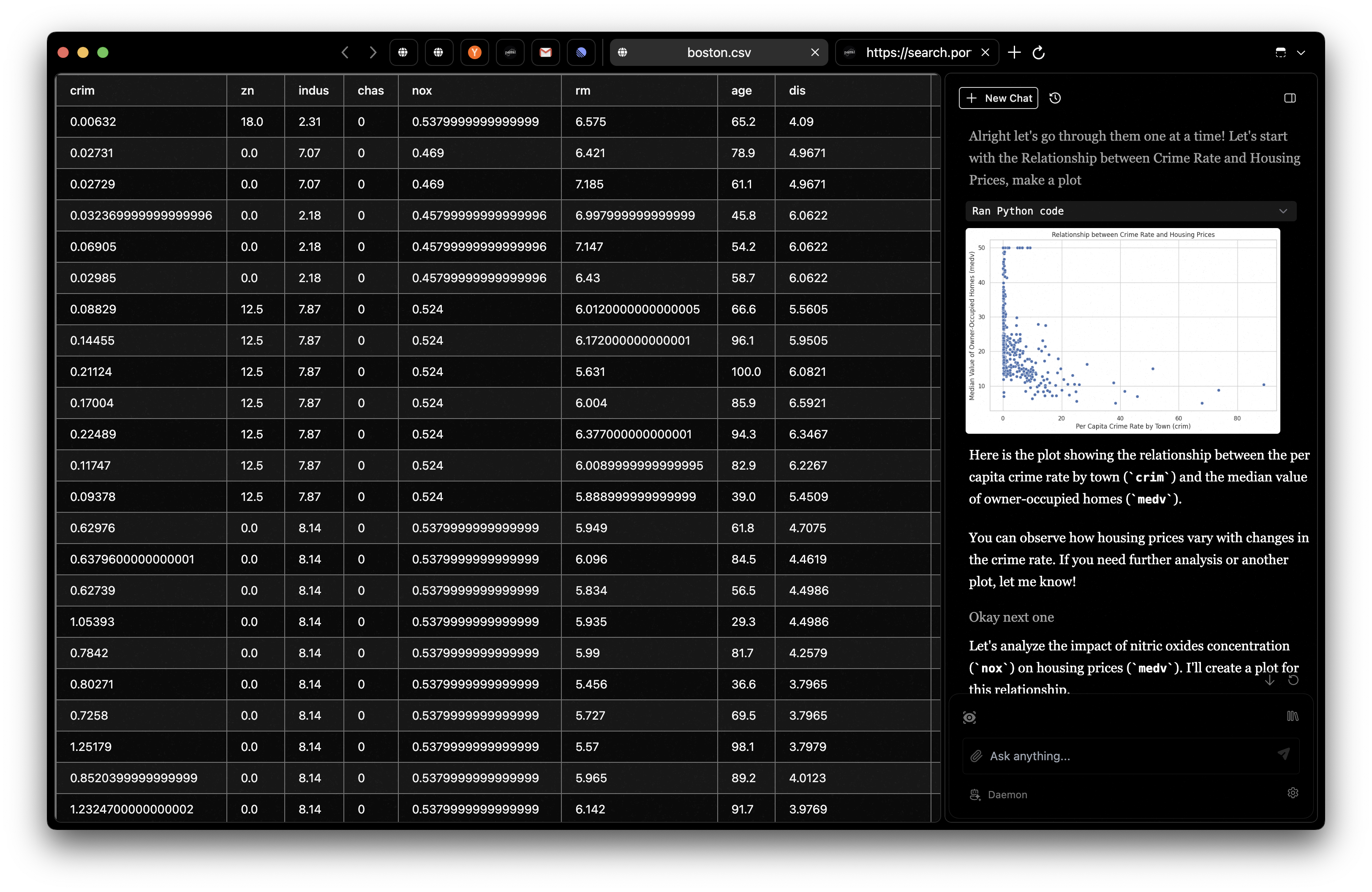Jump to bottom of chat with down arrow
1372x892 pixels.
(1270, 680)
